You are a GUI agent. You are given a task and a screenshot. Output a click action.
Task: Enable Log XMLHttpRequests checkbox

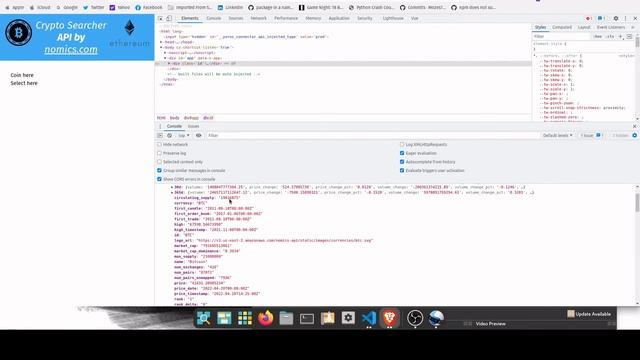click(402, 144)
